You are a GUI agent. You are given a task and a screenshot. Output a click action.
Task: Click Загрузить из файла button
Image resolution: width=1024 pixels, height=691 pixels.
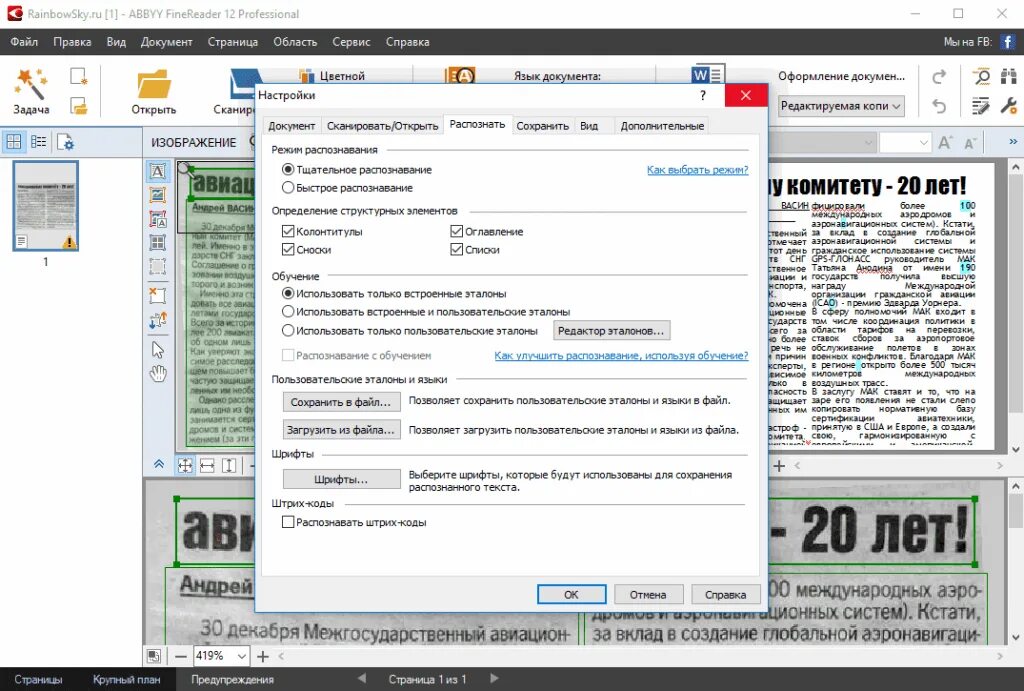(342, 430)
